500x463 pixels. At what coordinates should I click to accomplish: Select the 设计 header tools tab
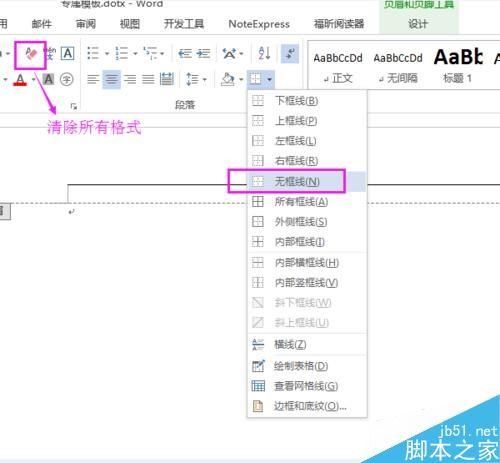(418, 24)
